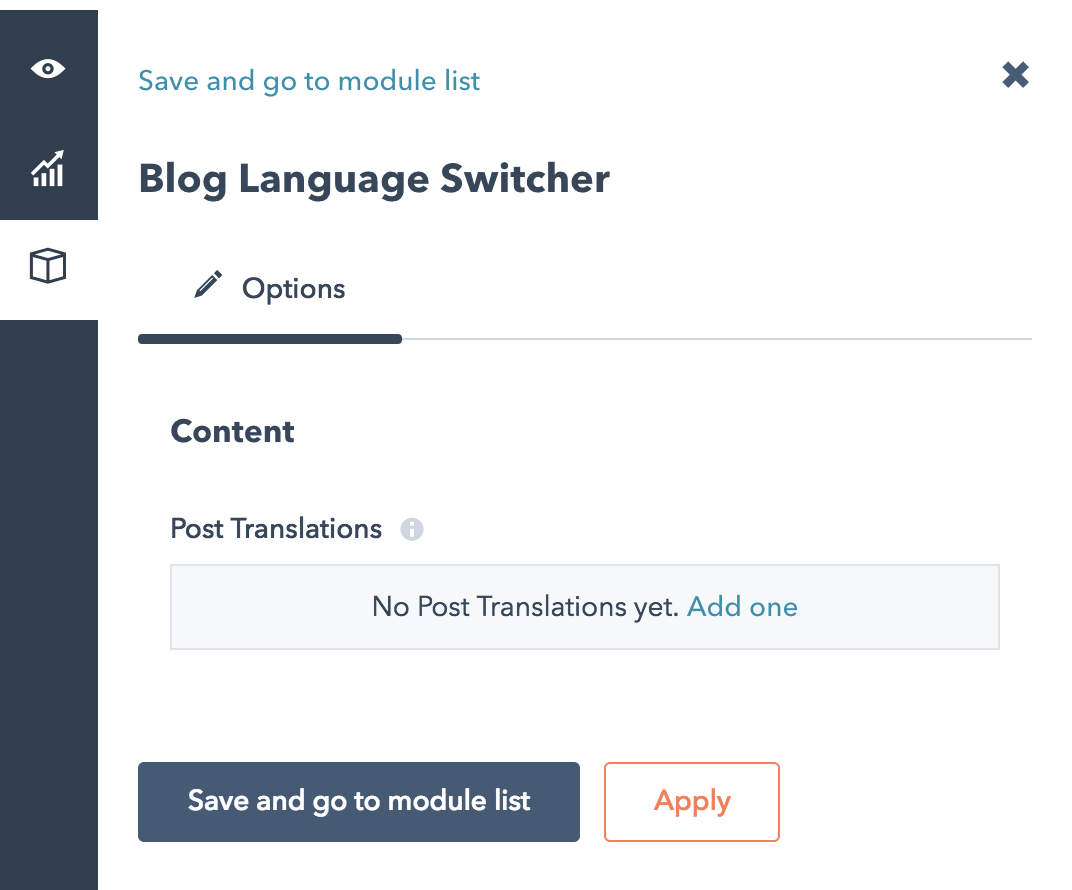Viewport: 1072px width, 890px height.
Task: Click the Post Translations field label
Action: [276, 528]
